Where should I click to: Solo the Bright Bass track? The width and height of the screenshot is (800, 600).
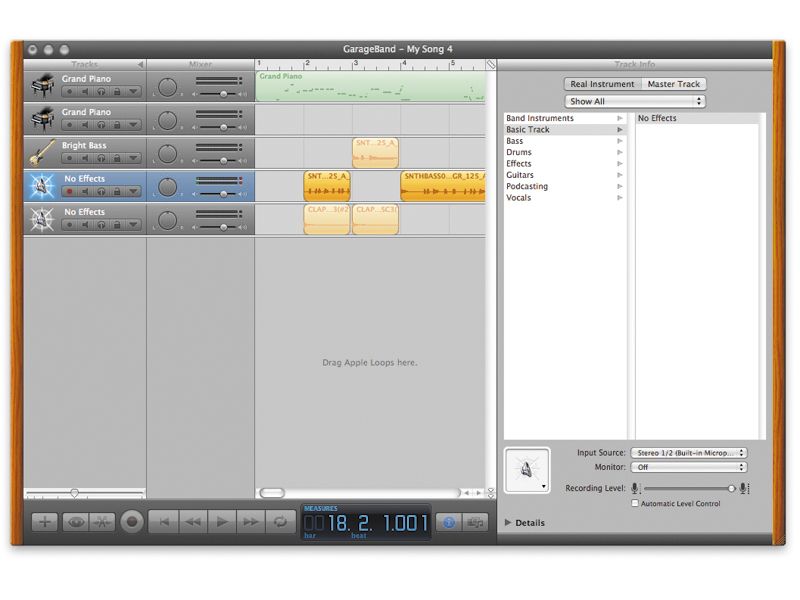[x=101, y=159]
